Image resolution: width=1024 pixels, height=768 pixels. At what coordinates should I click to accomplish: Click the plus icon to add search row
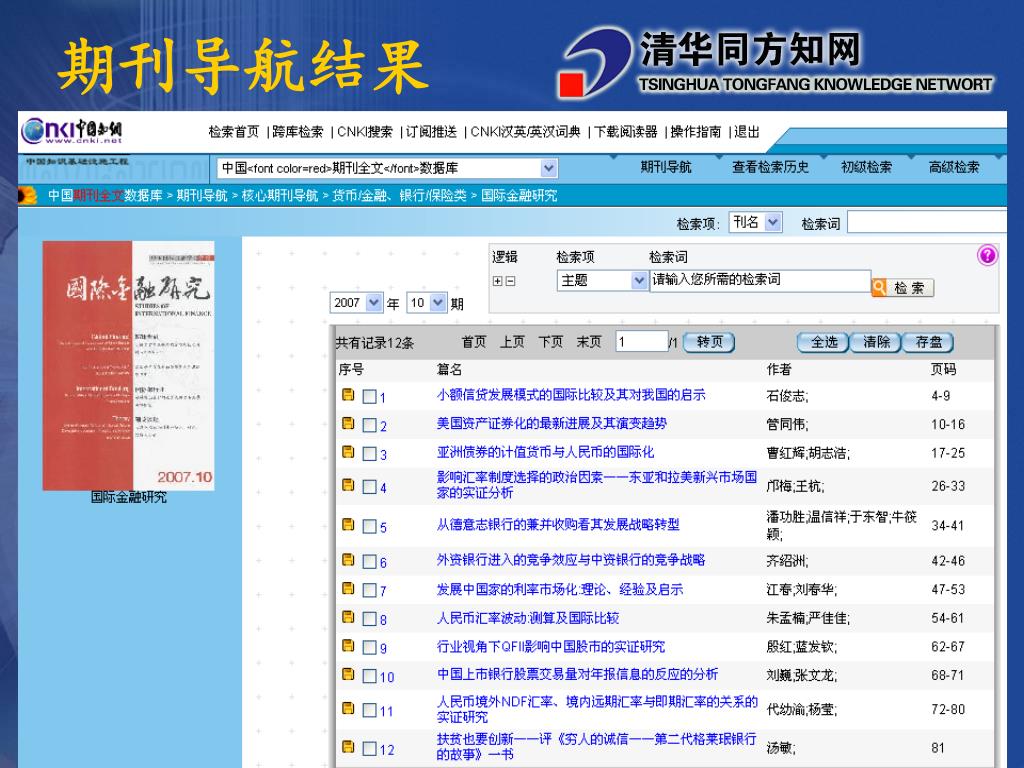tap(498, 281)
